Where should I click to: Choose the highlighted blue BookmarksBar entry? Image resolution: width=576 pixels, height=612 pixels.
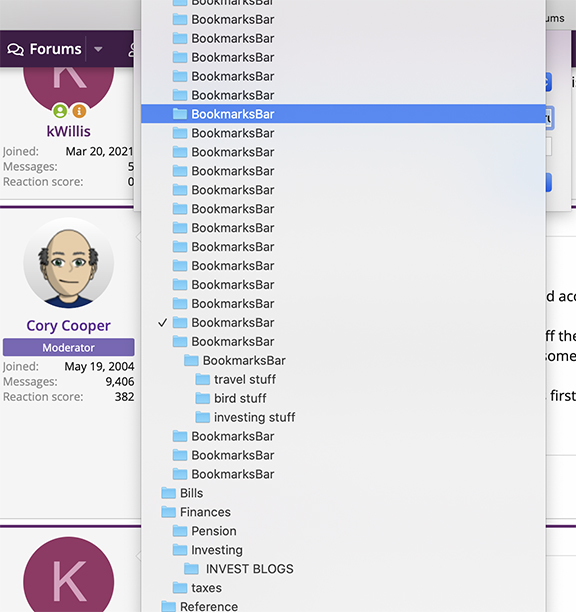click(343, 114)
